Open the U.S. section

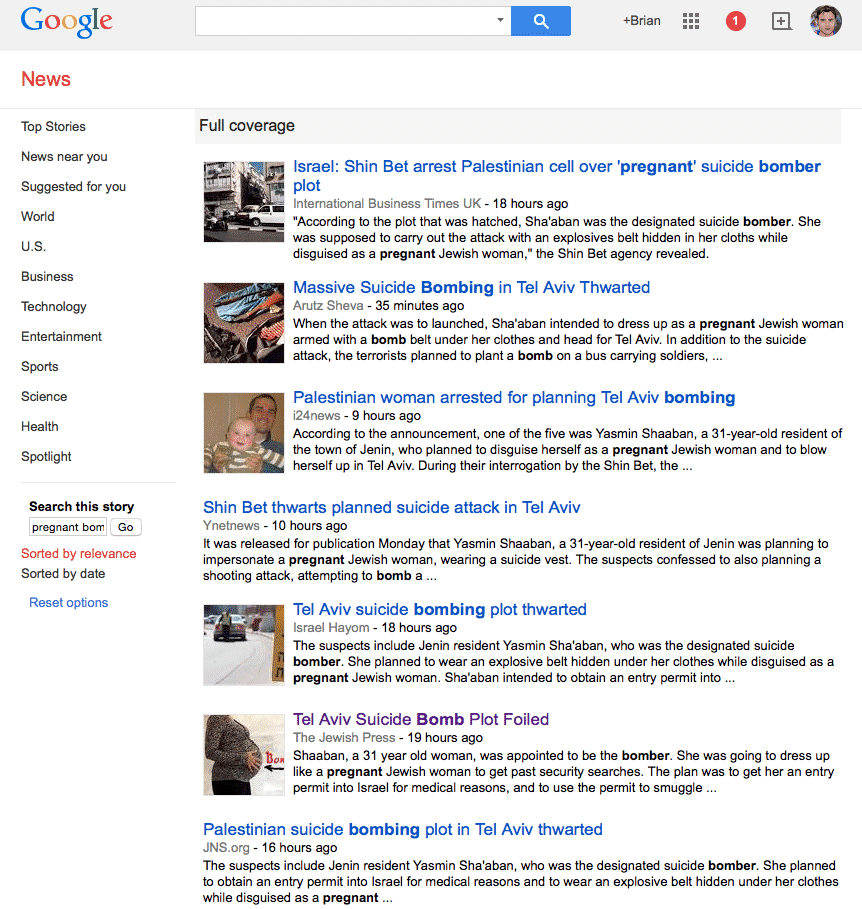tap(33, 246)
